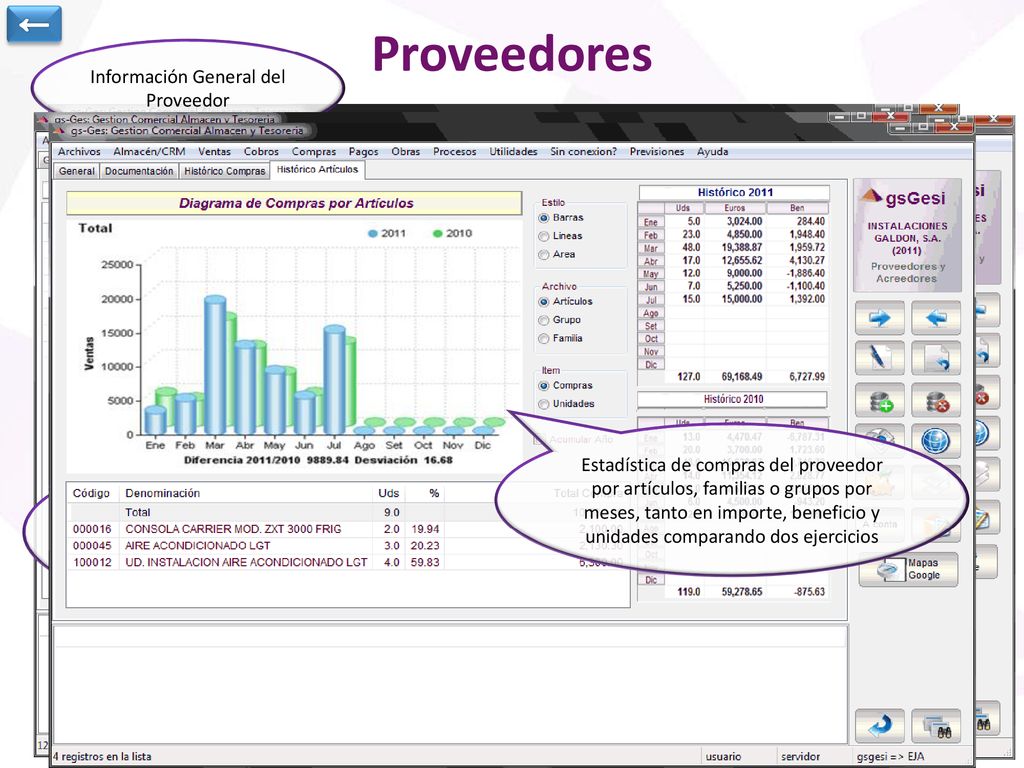Select Grupo under Archivo
Viewport: 1024px width, 768px height.
[543, 320]
